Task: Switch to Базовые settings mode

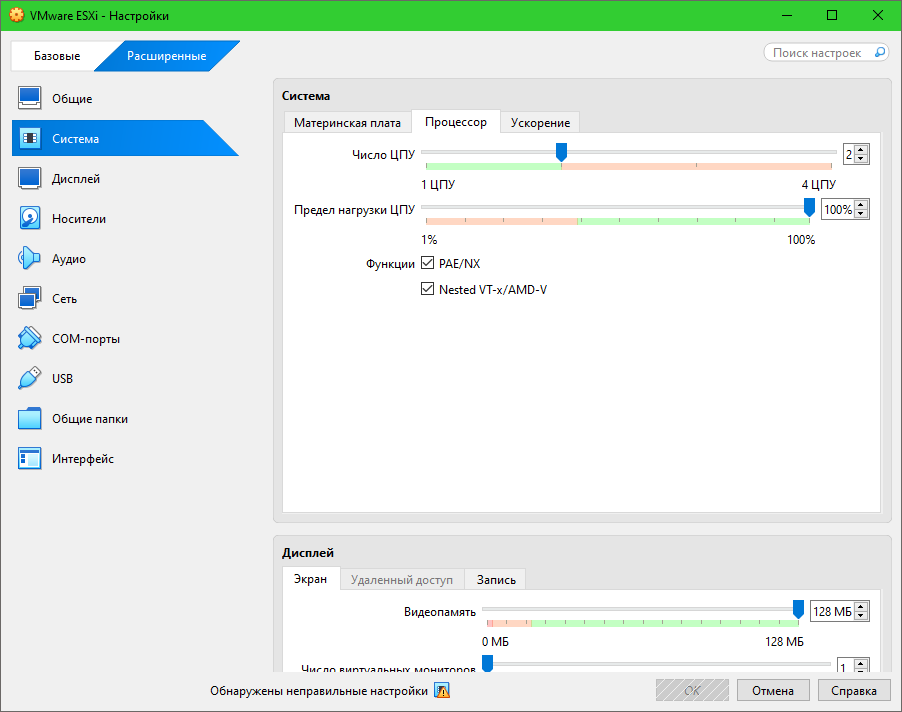Action: pyautogui.click(x=56, y=56)
